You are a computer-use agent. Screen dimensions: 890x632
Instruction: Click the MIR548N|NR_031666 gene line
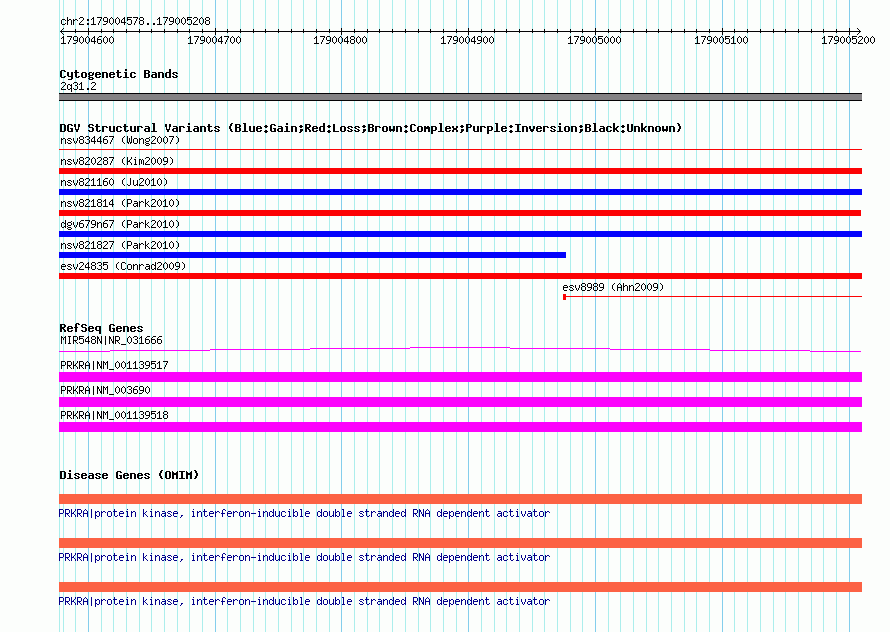click(x=460, y=349)
